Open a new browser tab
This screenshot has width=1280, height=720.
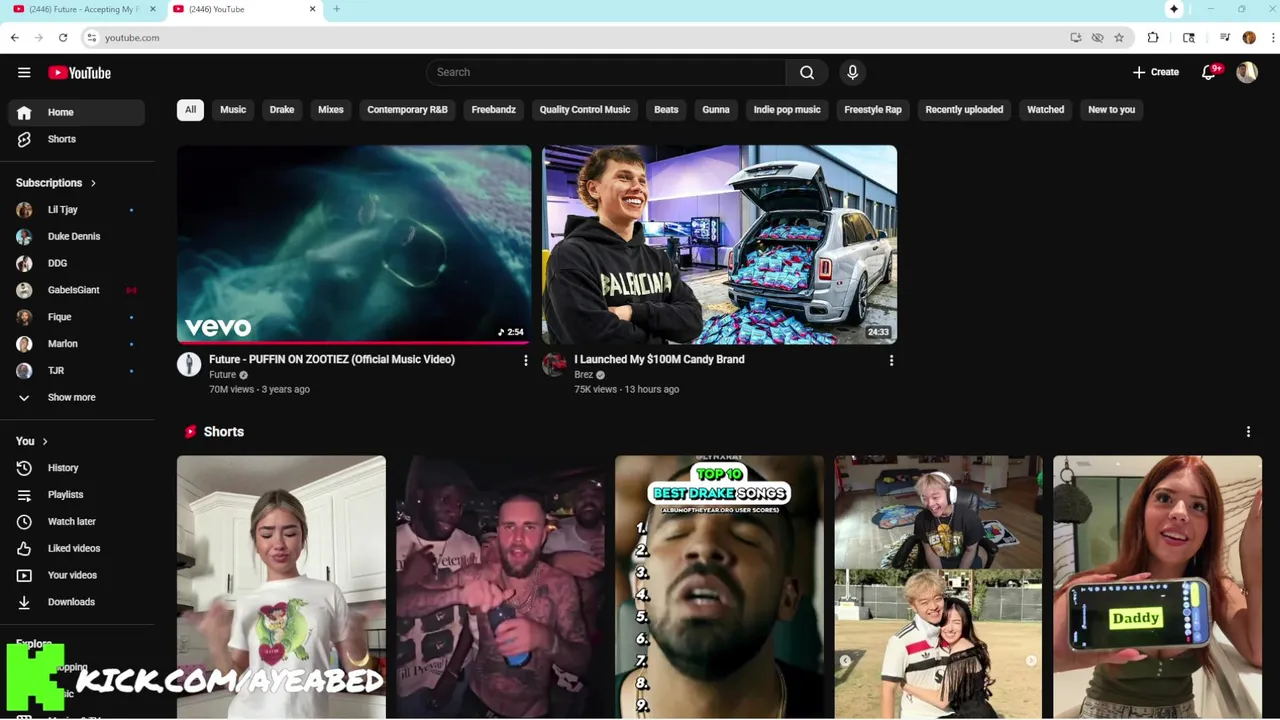336,9
